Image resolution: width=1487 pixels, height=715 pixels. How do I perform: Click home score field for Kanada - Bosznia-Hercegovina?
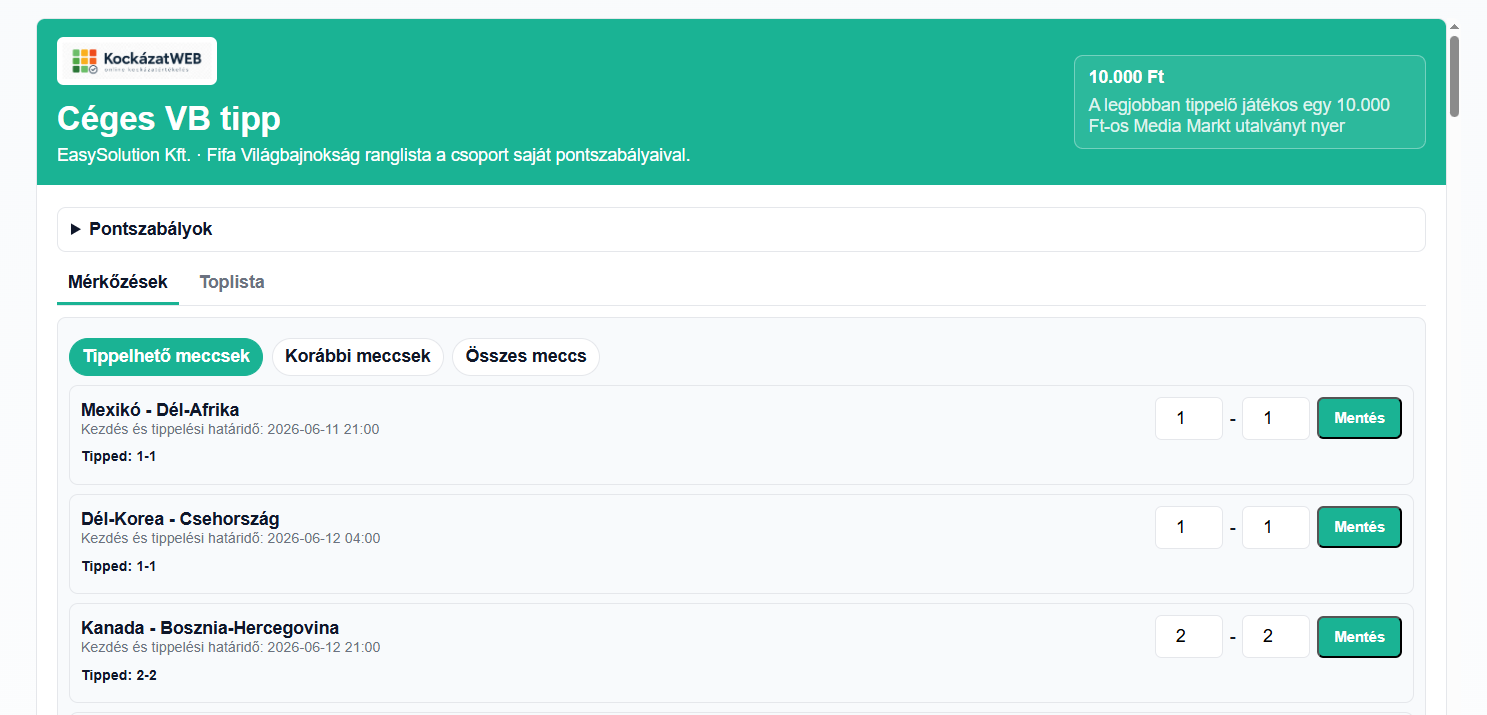pos(1189,636)
